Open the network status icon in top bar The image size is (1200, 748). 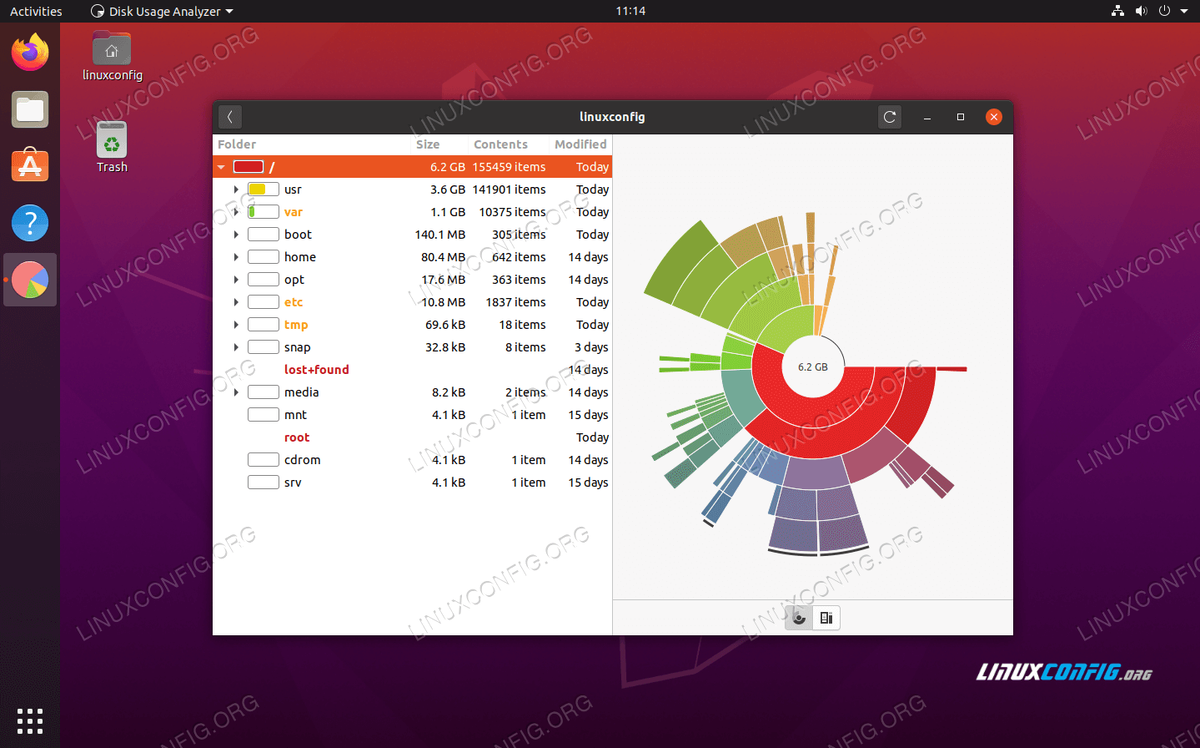coord(1118,11)
